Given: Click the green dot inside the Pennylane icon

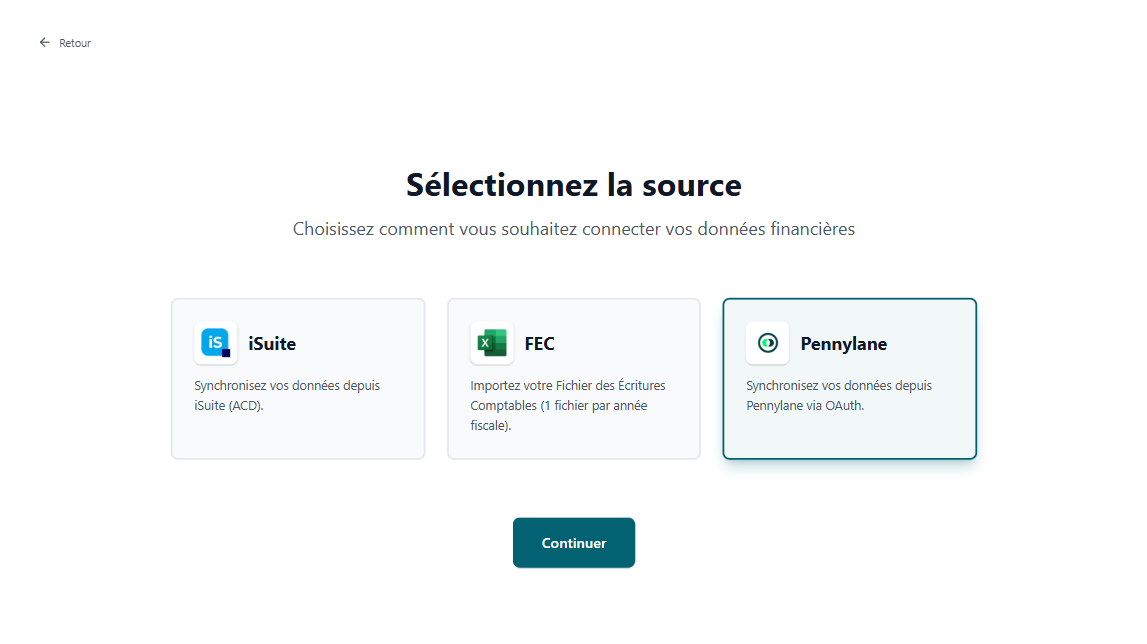Looking at the screenshot, I should click(x=767, y=343).
